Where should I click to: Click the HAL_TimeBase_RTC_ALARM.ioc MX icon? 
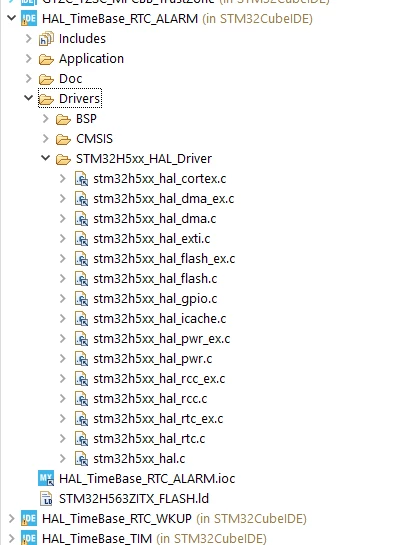(46, 478)
